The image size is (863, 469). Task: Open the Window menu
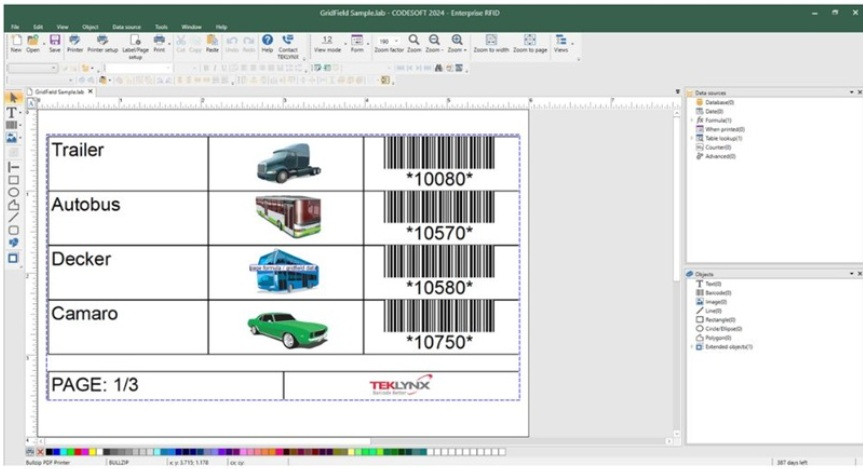[x=192, y=27]
